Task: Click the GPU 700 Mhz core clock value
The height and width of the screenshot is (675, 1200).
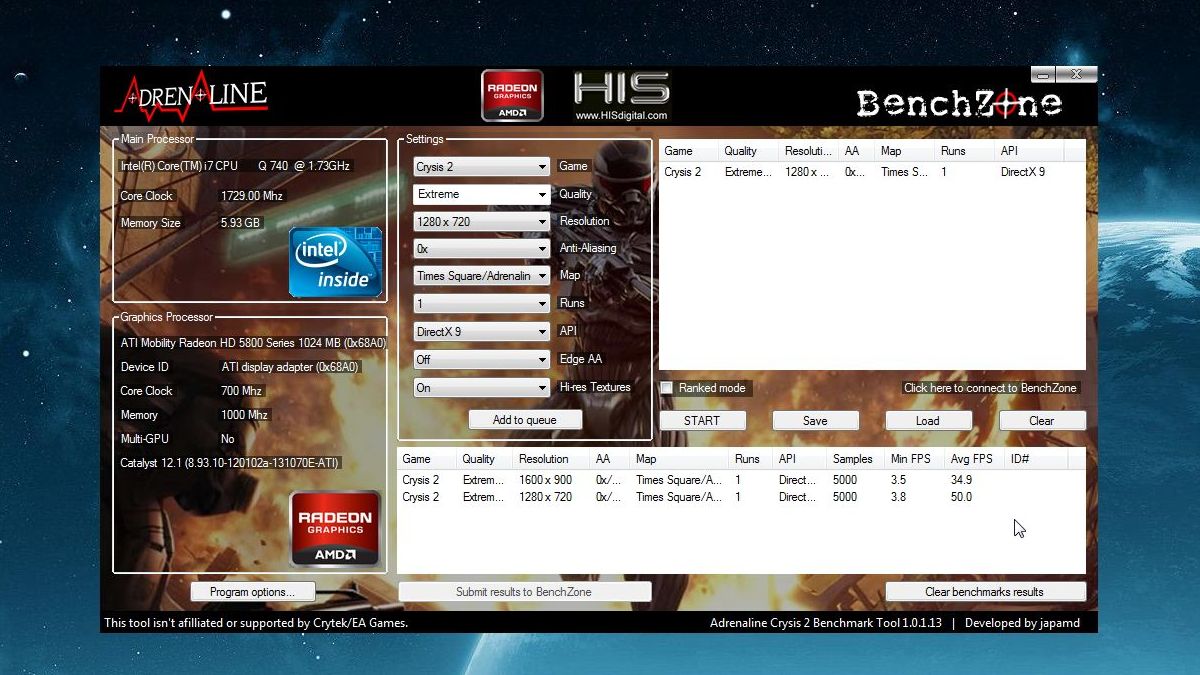Action: click(240, 391)
